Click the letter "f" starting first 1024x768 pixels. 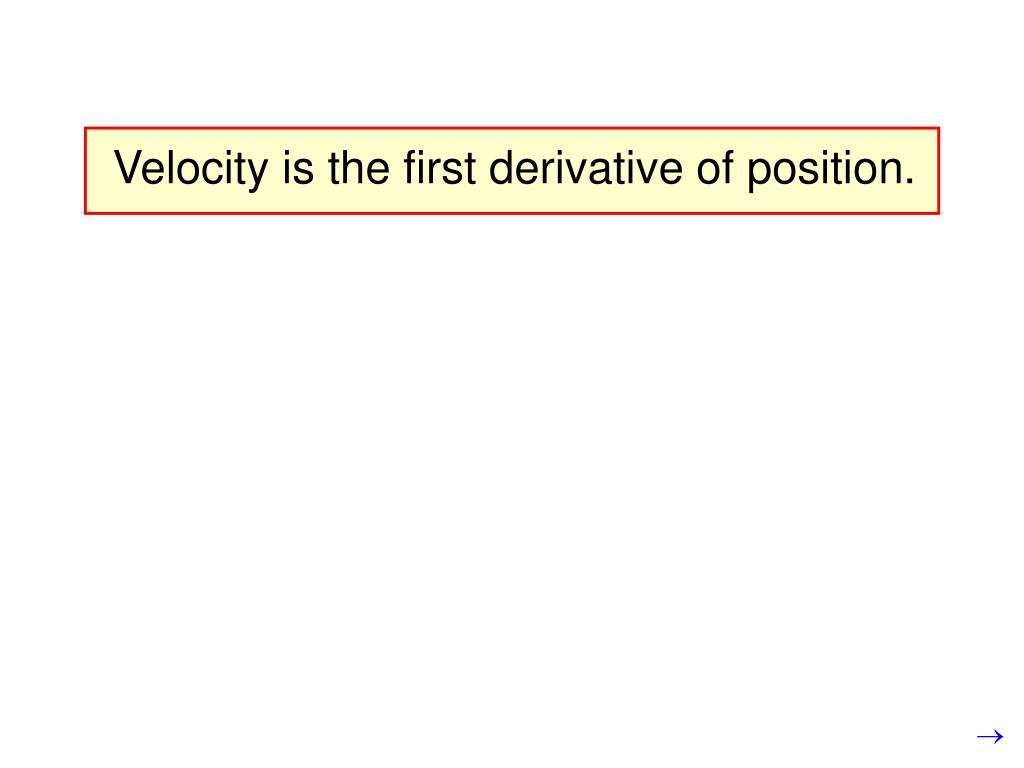point(409,168)
